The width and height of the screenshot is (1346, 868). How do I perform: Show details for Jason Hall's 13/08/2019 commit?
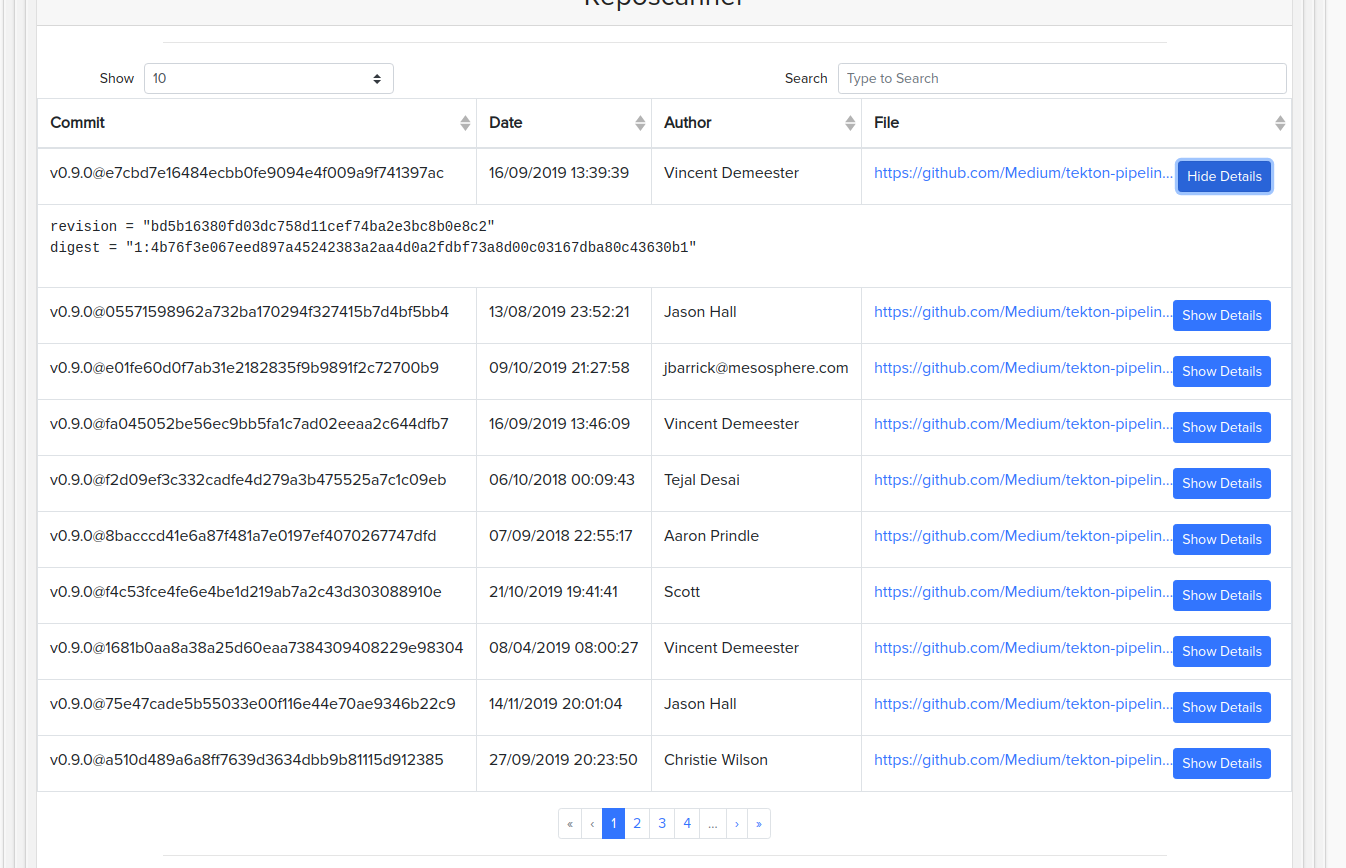(1221, 315)
